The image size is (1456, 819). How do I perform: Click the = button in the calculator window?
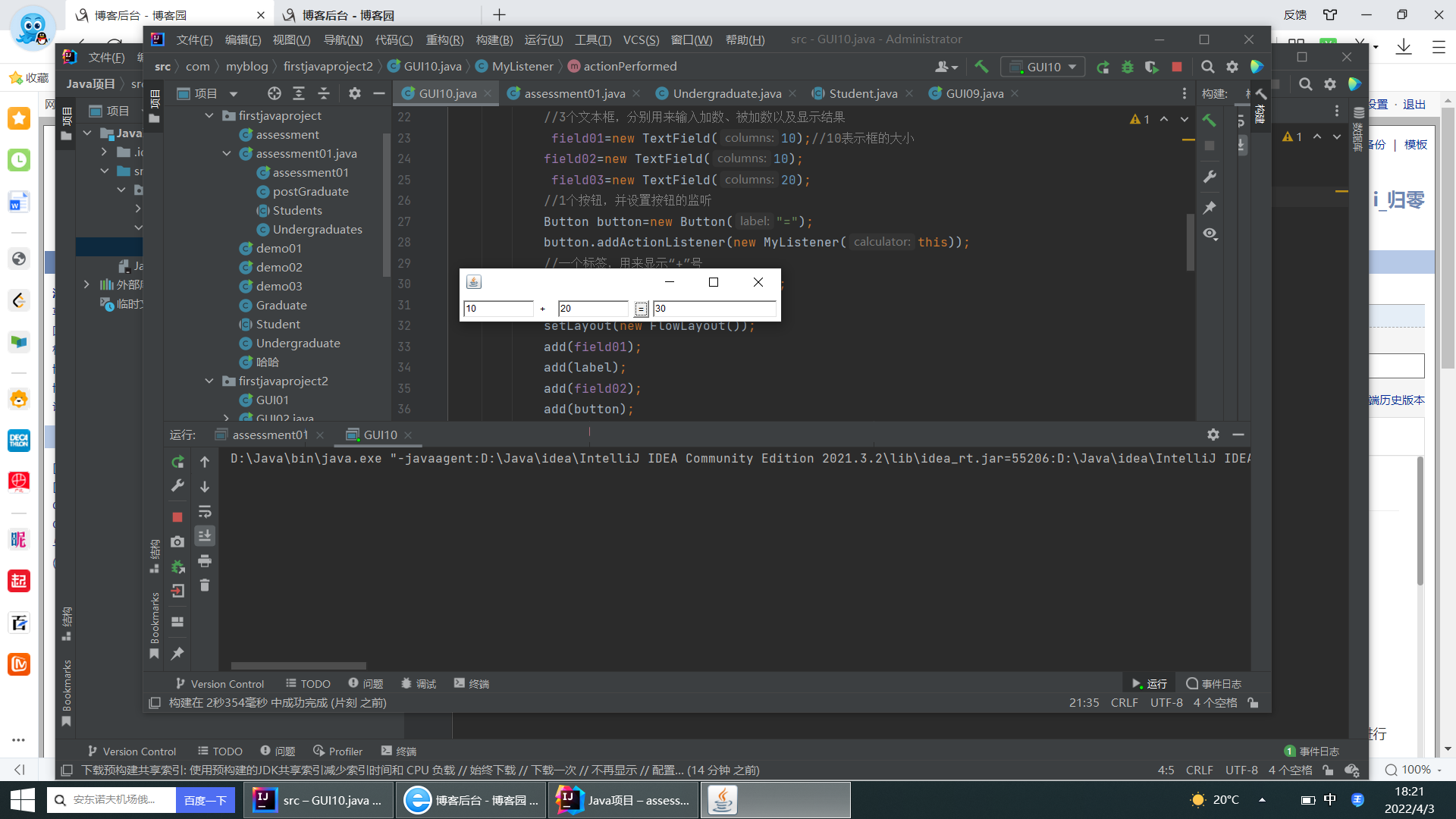[641, 309]
